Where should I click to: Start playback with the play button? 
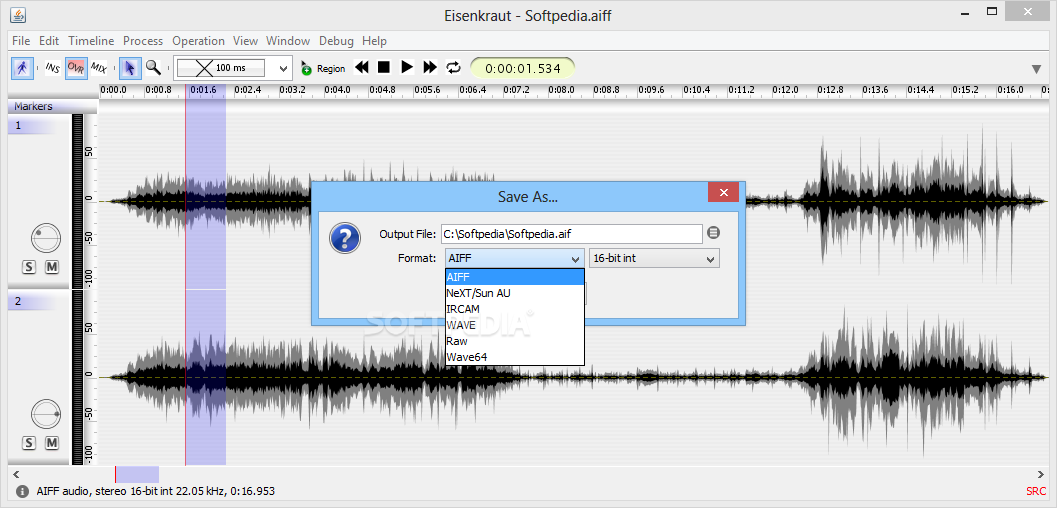tap(407, 67)
